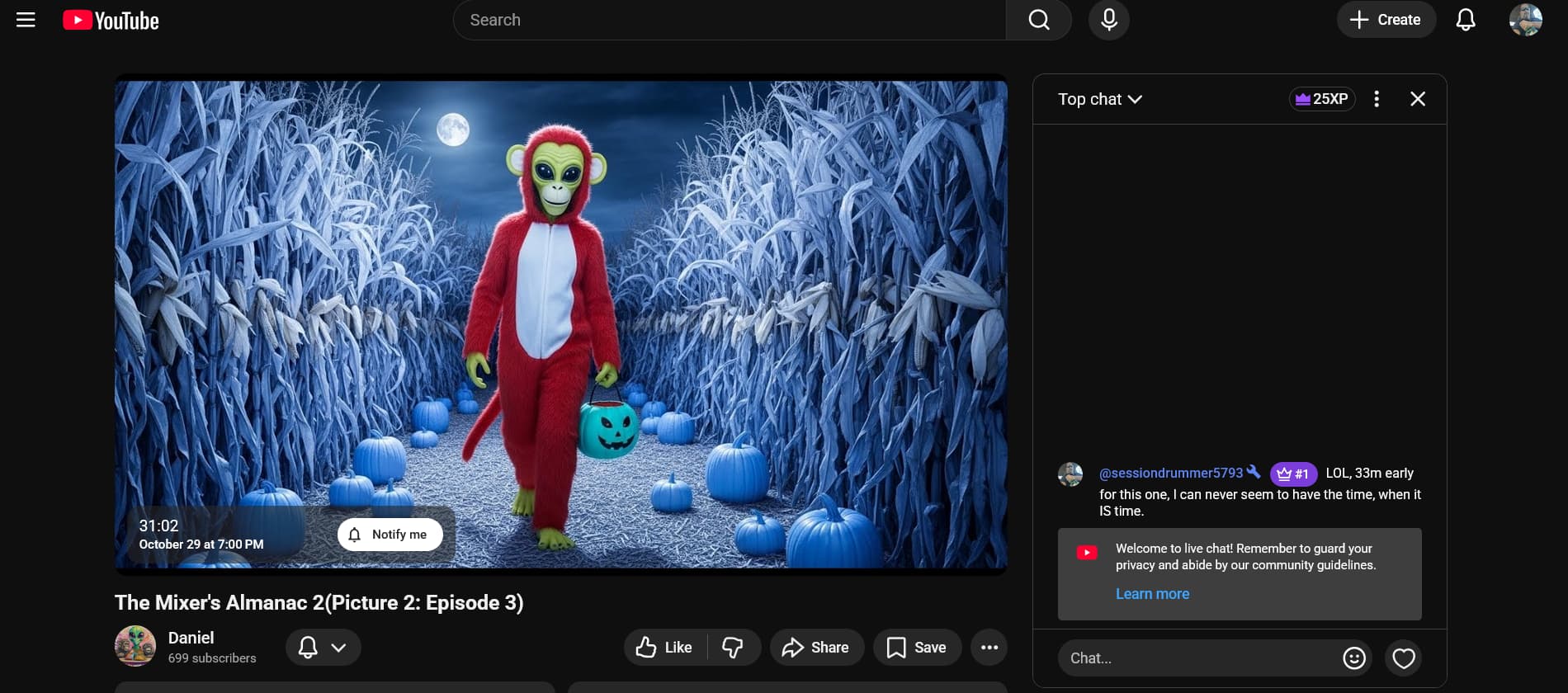The image size is (1568, 693).
Task: Click the Share button
Action: coord(816,648)
